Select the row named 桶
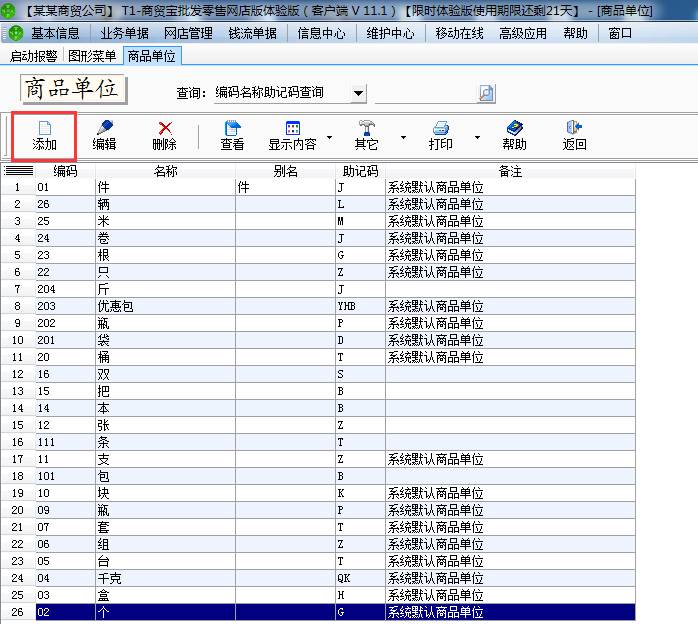This screenshot has height=624, width=698. tap(318, 357)
